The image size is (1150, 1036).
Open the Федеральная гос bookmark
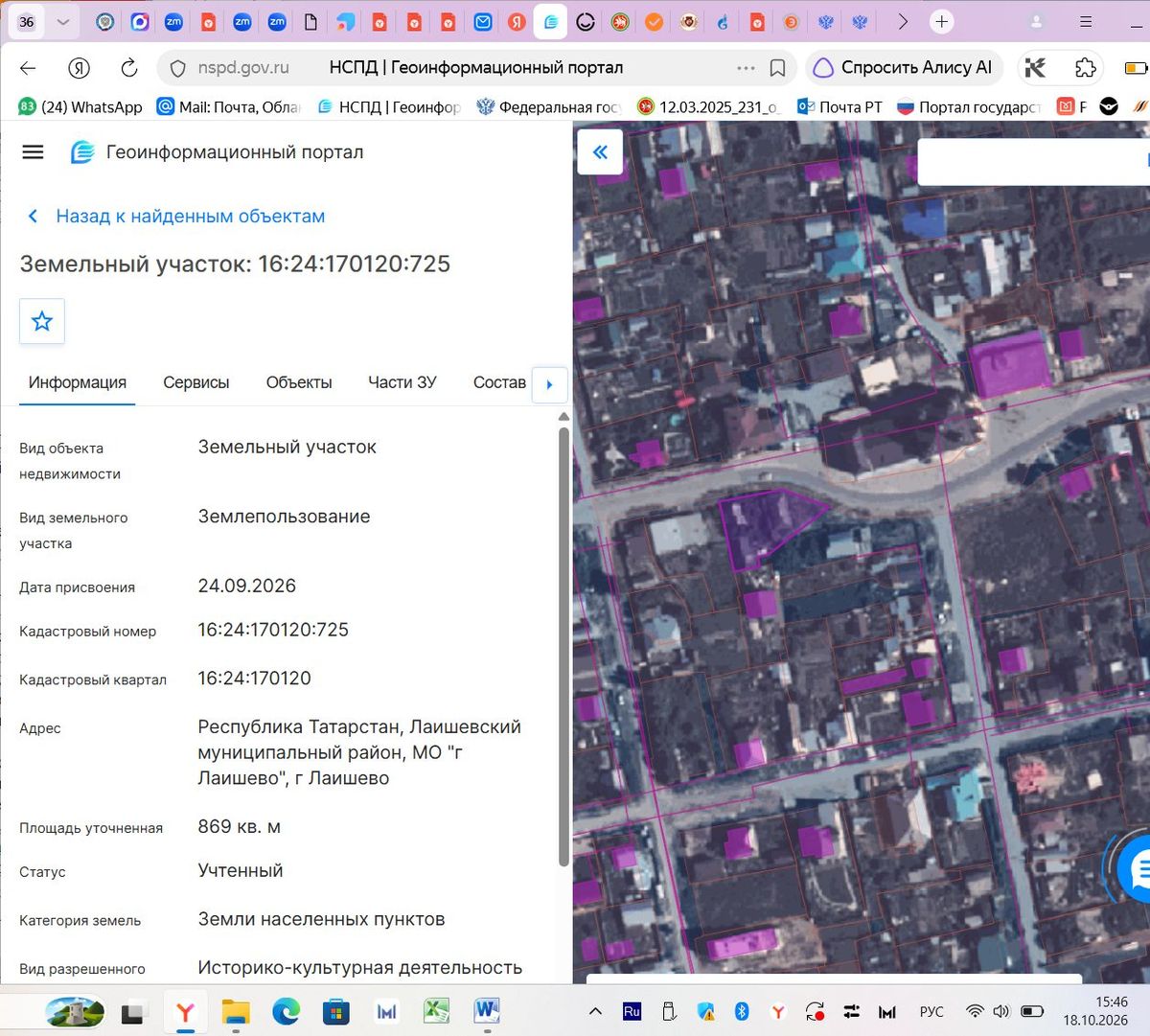[x=549, y=106]
